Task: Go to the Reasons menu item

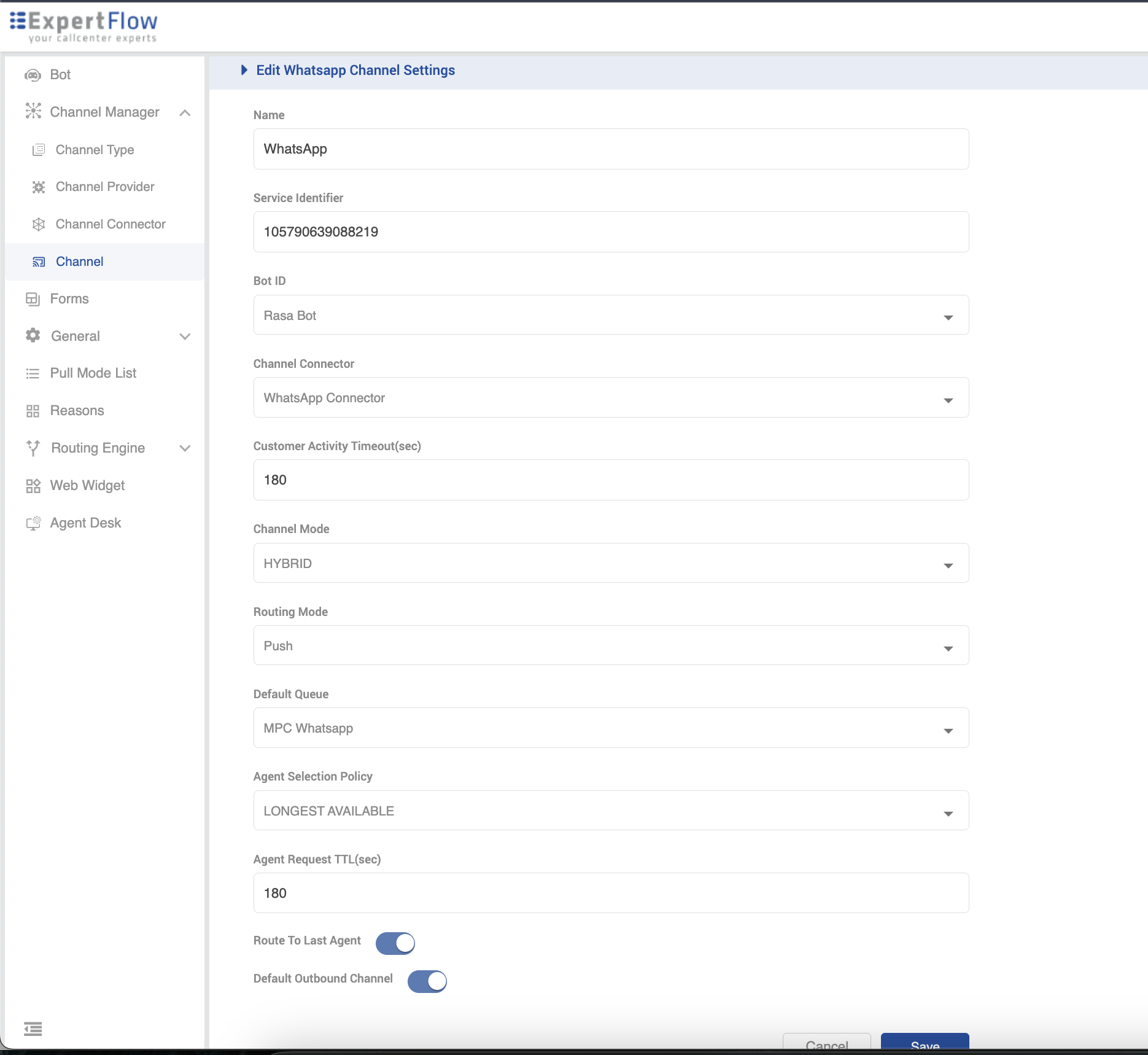Action: pos(77,411)
